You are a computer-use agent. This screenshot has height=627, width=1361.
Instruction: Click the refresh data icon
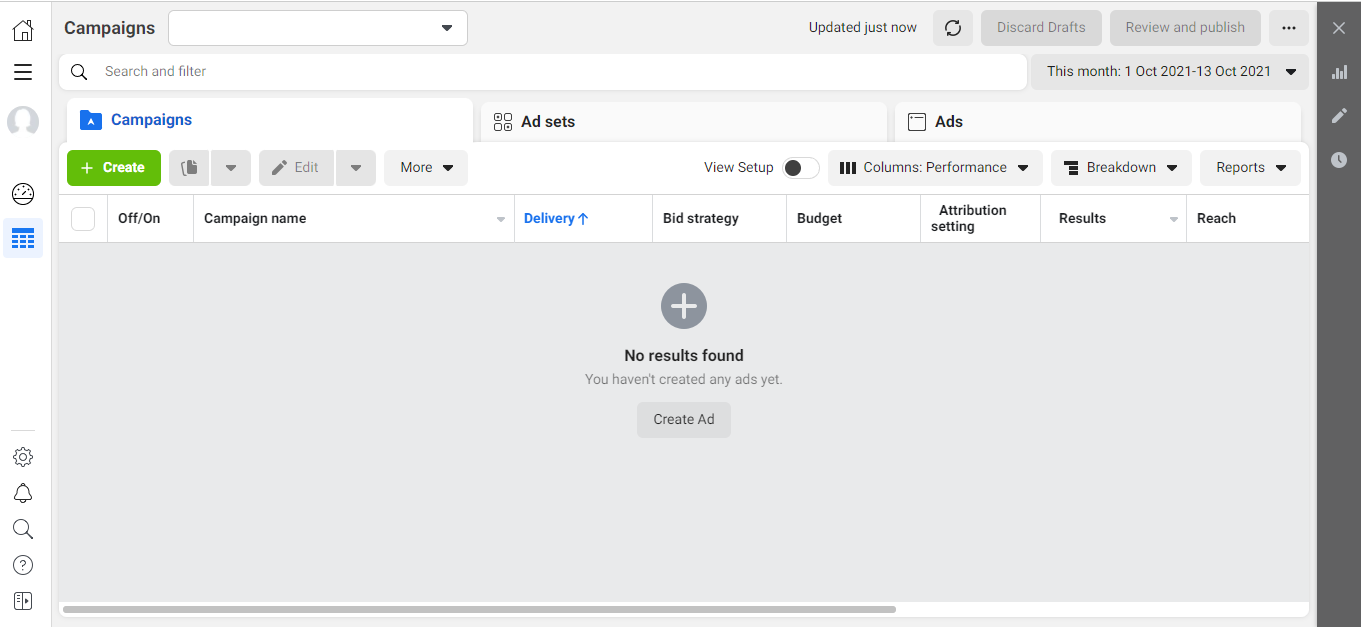952,28
